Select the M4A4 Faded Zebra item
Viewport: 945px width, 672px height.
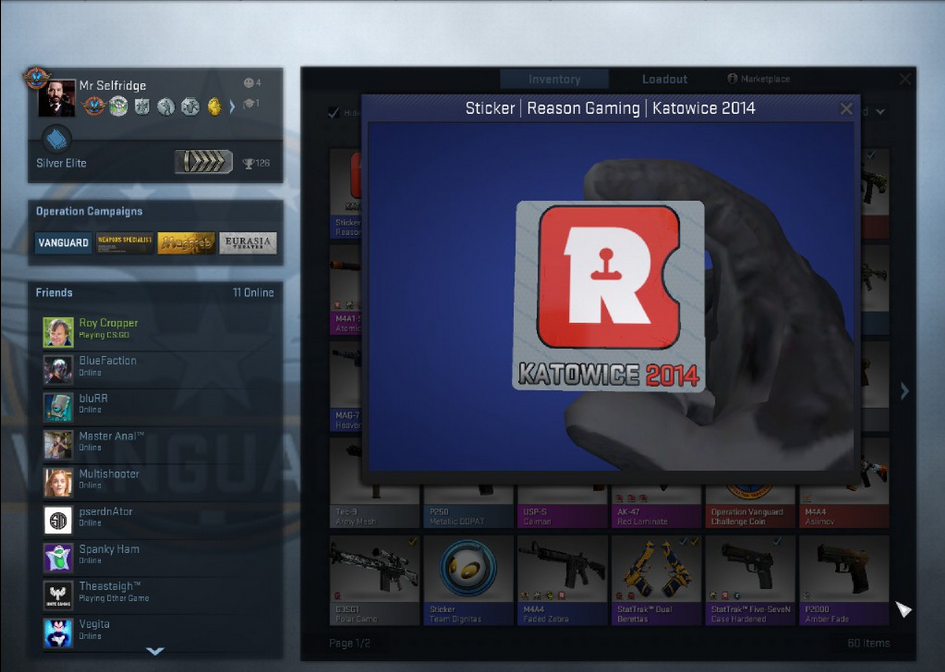point(562,580)
